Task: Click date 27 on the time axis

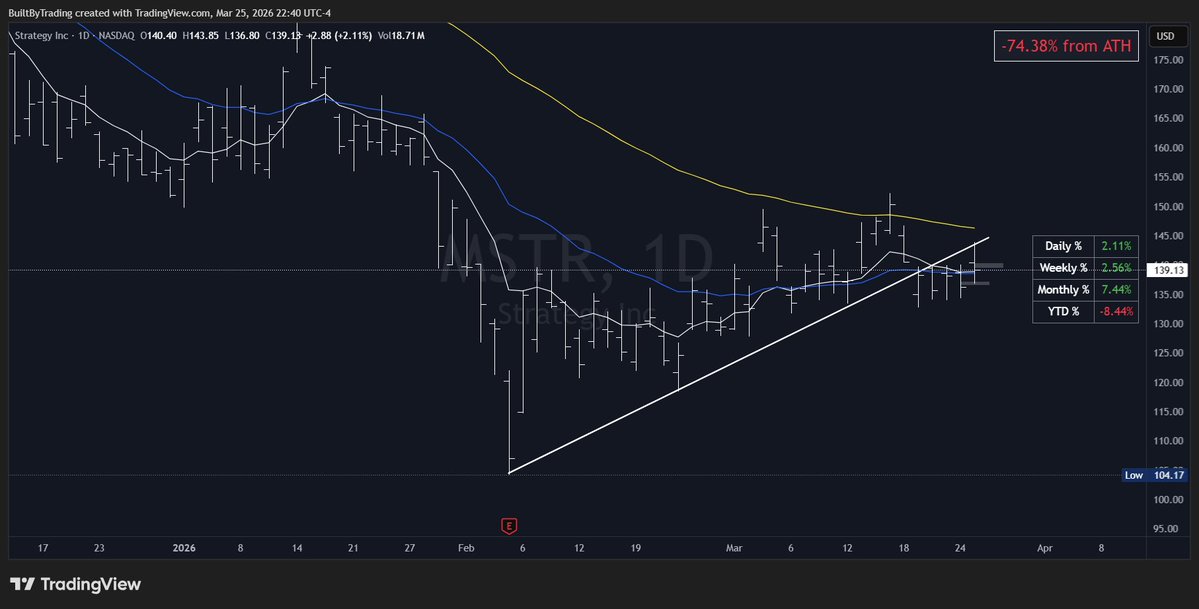Action: [x=409, y=548]
